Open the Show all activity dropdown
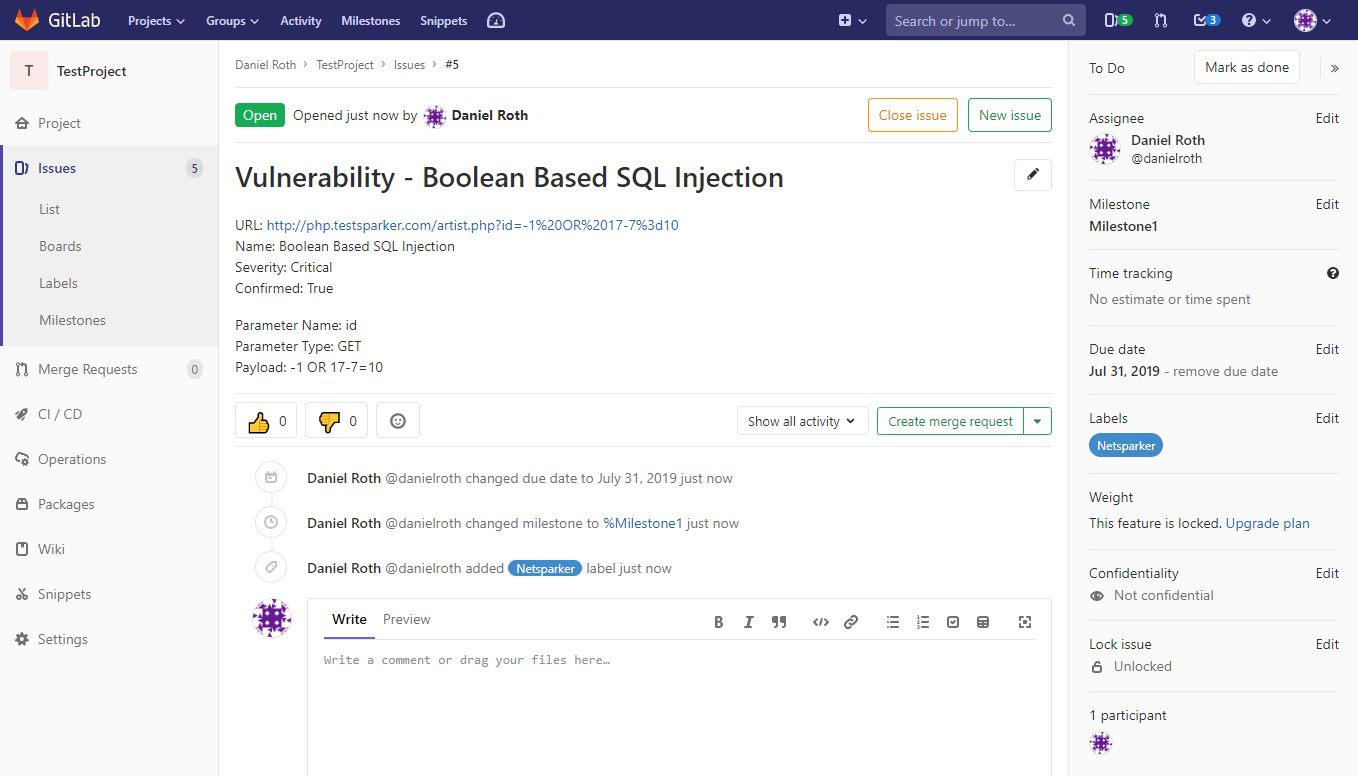The width and height of the screenshot is (1358, 776). 802,420
